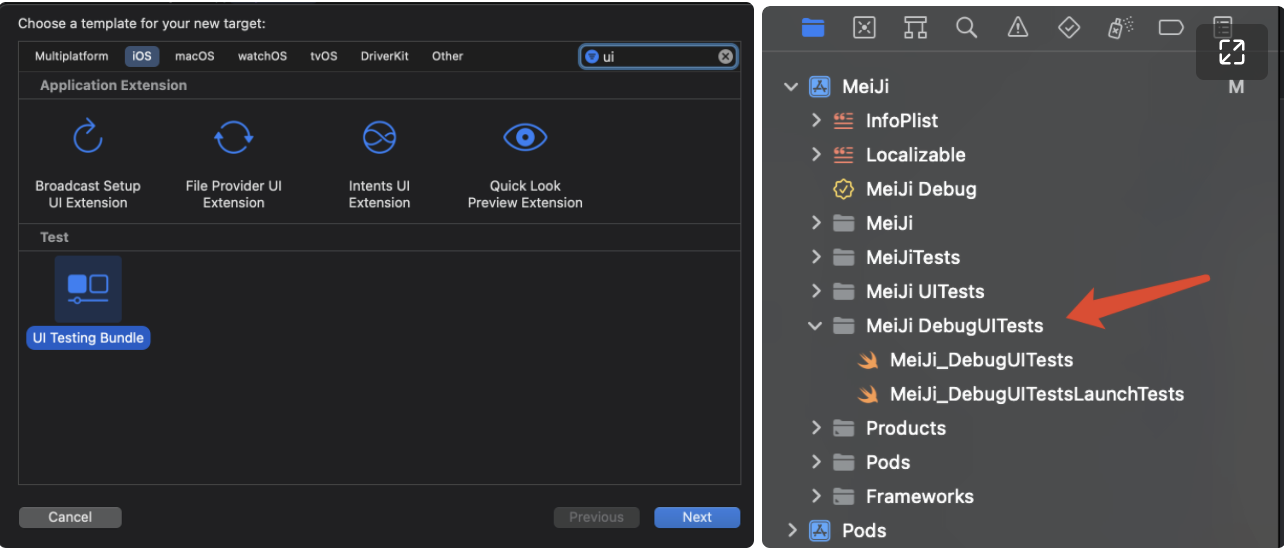1284x552 pixels.
Task: Switch to the tvOS platform tab
Action: [324, 56]
